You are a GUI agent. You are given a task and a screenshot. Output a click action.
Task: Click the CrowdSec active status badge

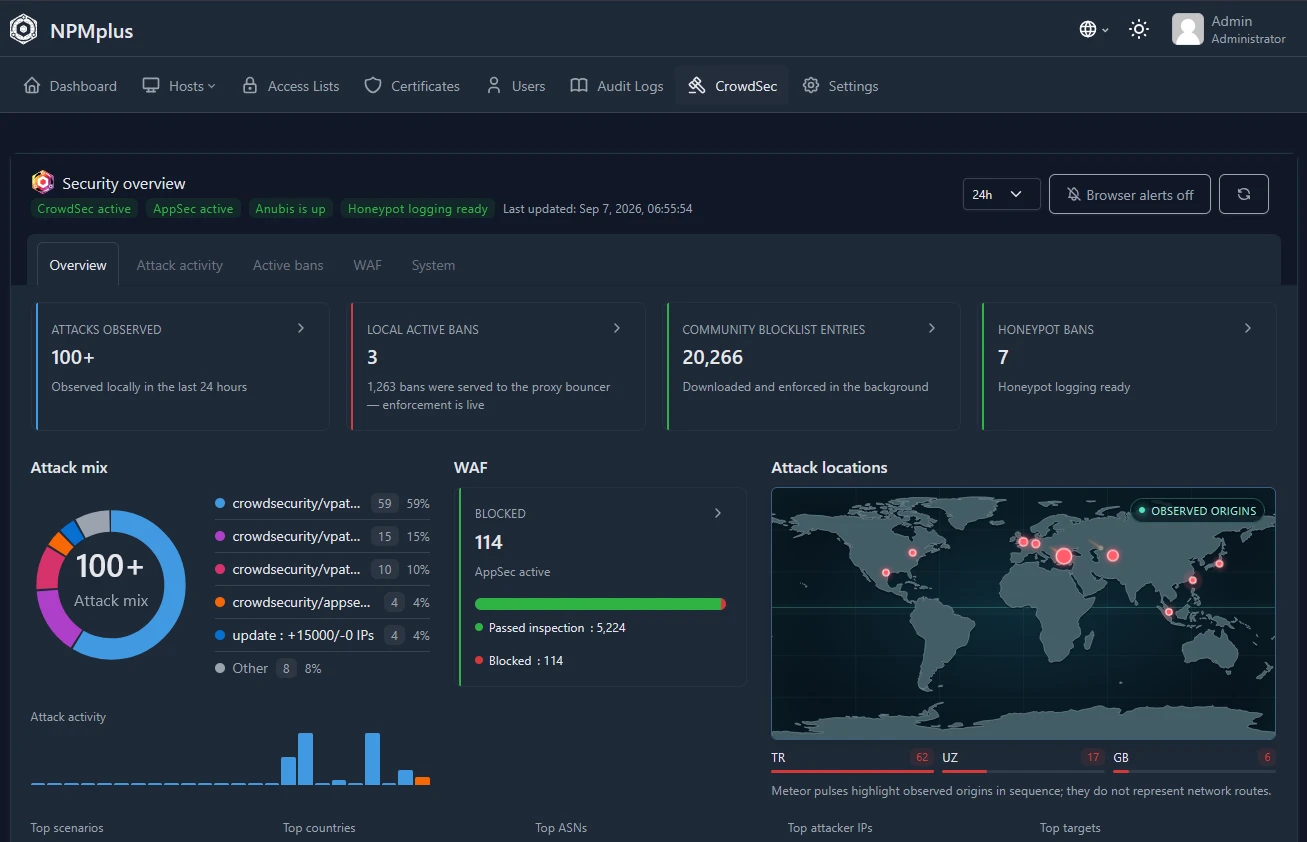coord(84,209)
